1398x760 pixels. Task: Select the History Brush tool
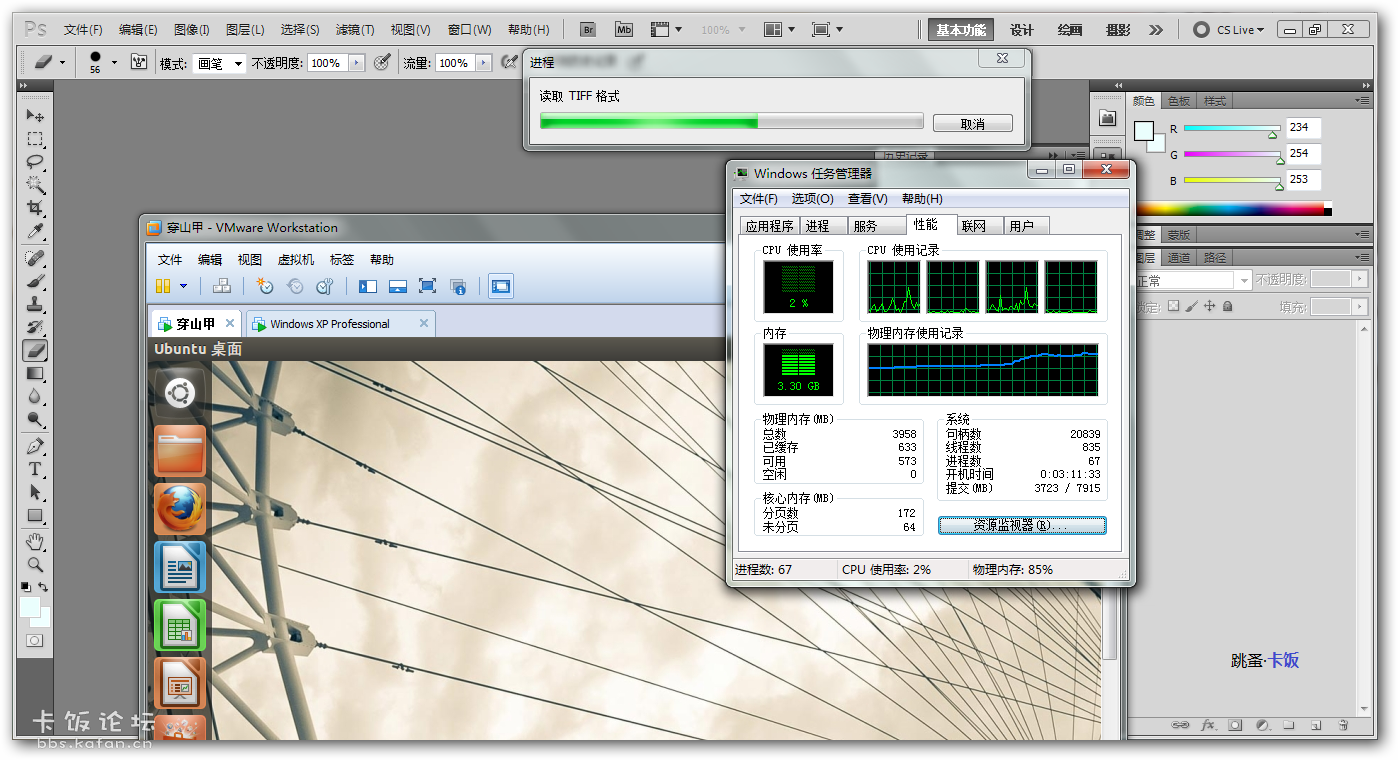click(35, 327)
